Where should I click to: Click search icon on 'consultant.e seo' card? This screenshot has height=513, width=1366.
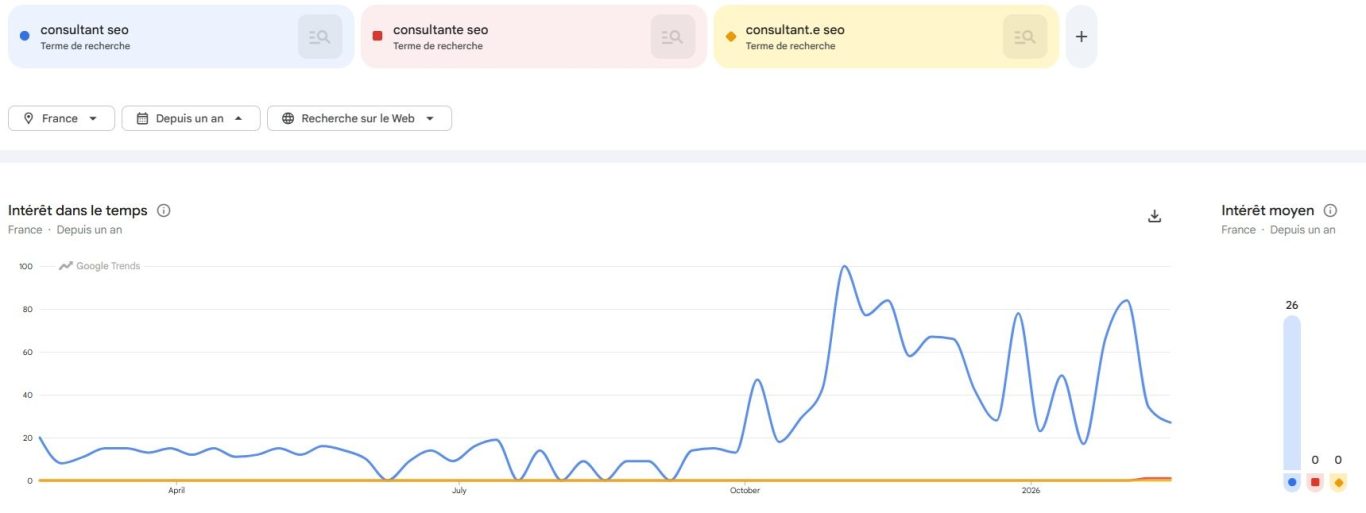tap(1025, 37)
